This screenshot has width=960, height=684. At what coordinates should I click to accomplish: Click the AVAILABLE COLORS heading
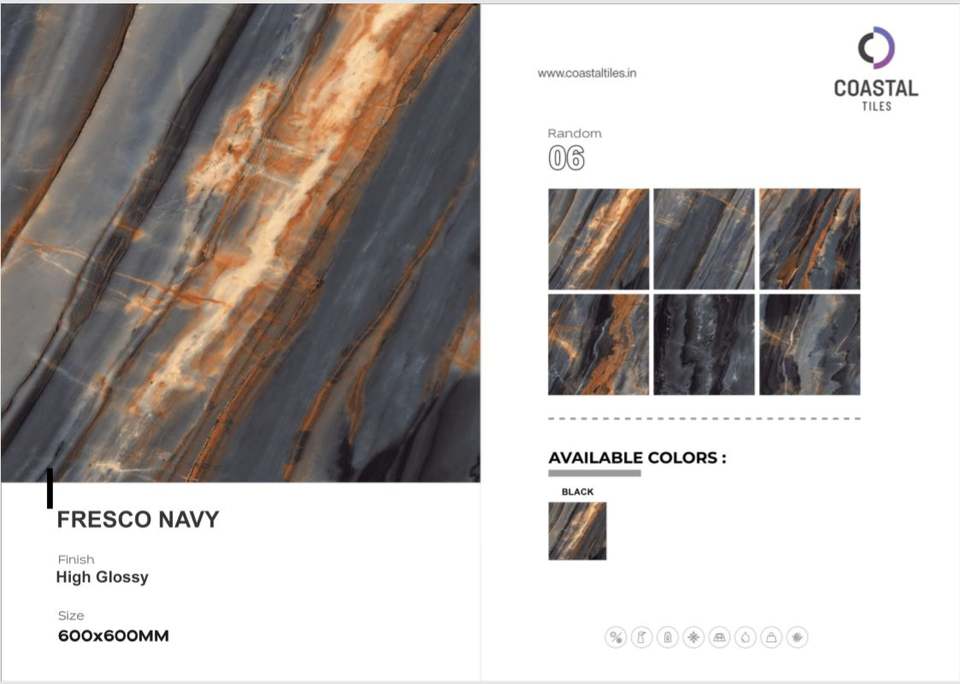pyautogui.click(x=637, y=457)
